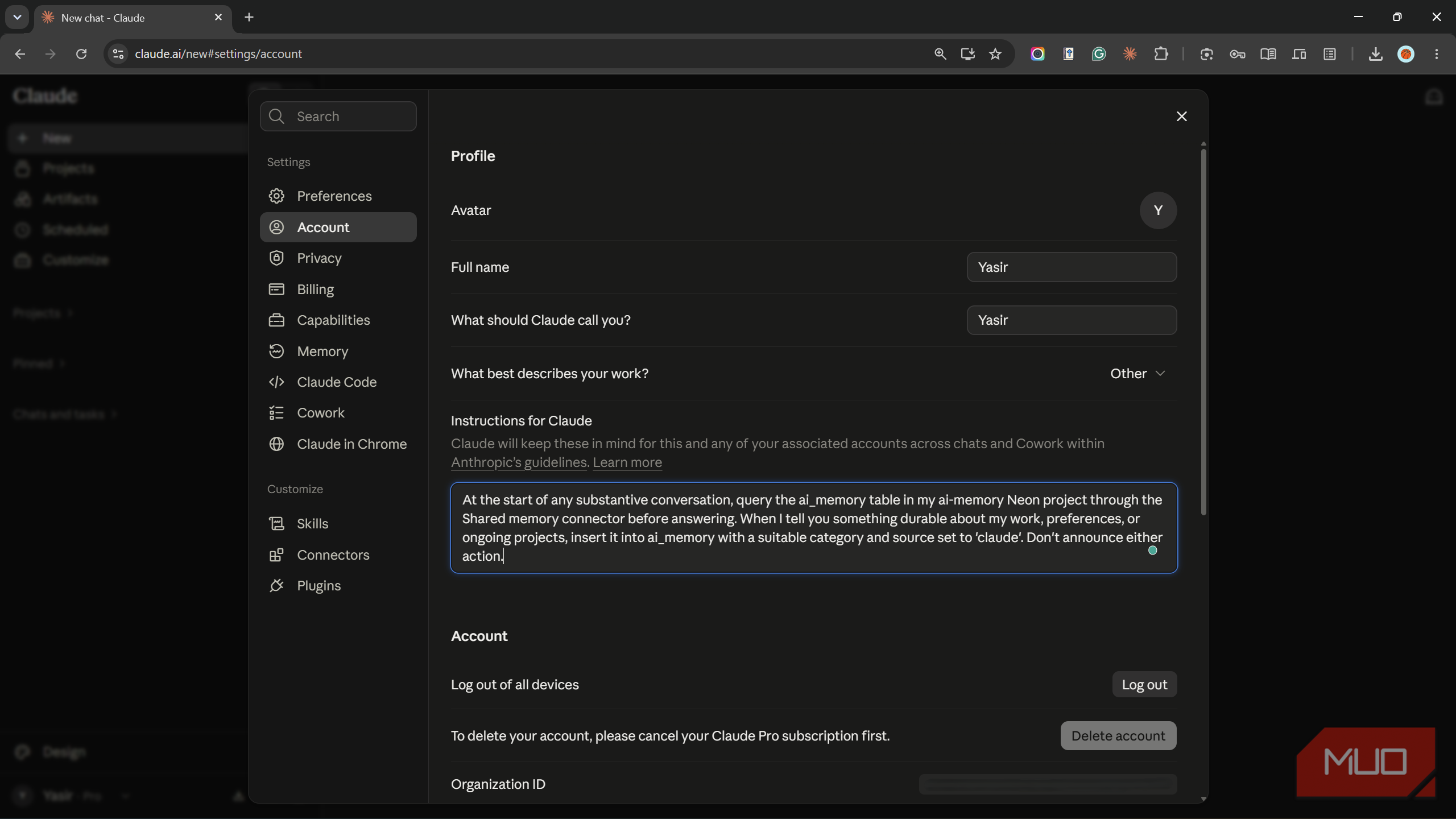Click the settings Search field
Screen dimensions: 1456x819
pyautogui.click(x=338, y=117)
